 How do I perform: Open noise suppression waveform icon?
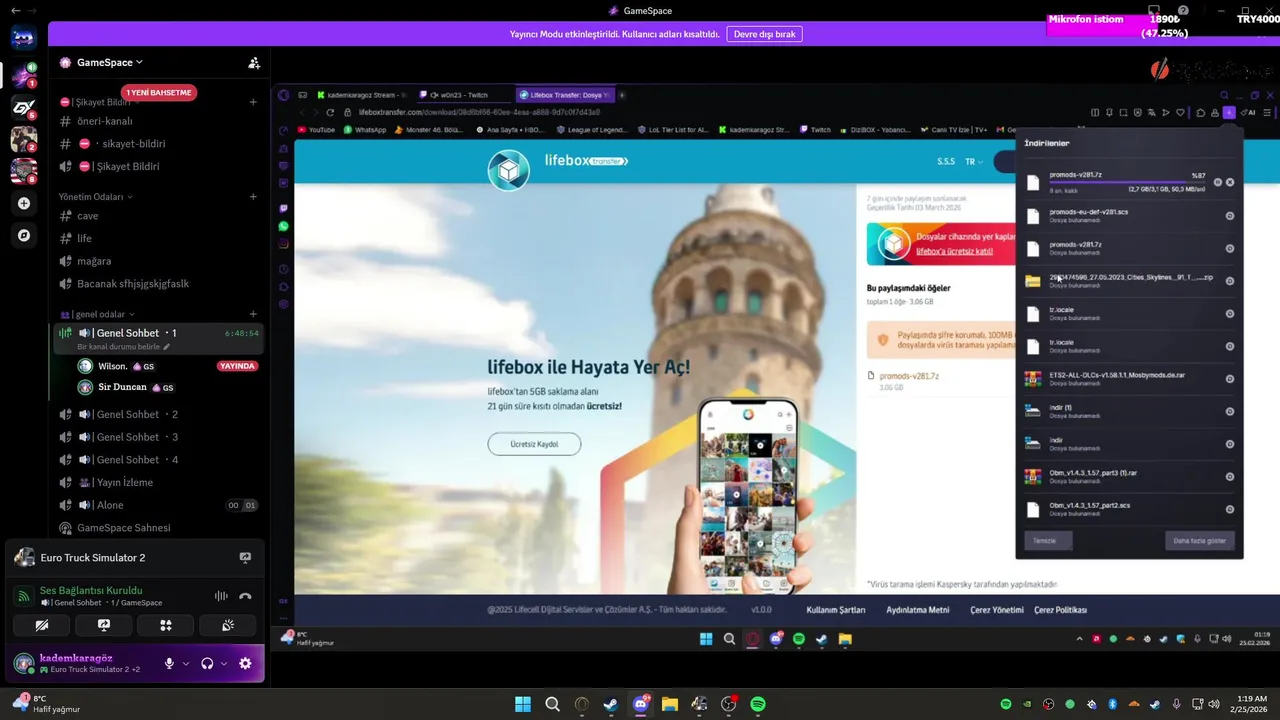click(x=221, y=596)
